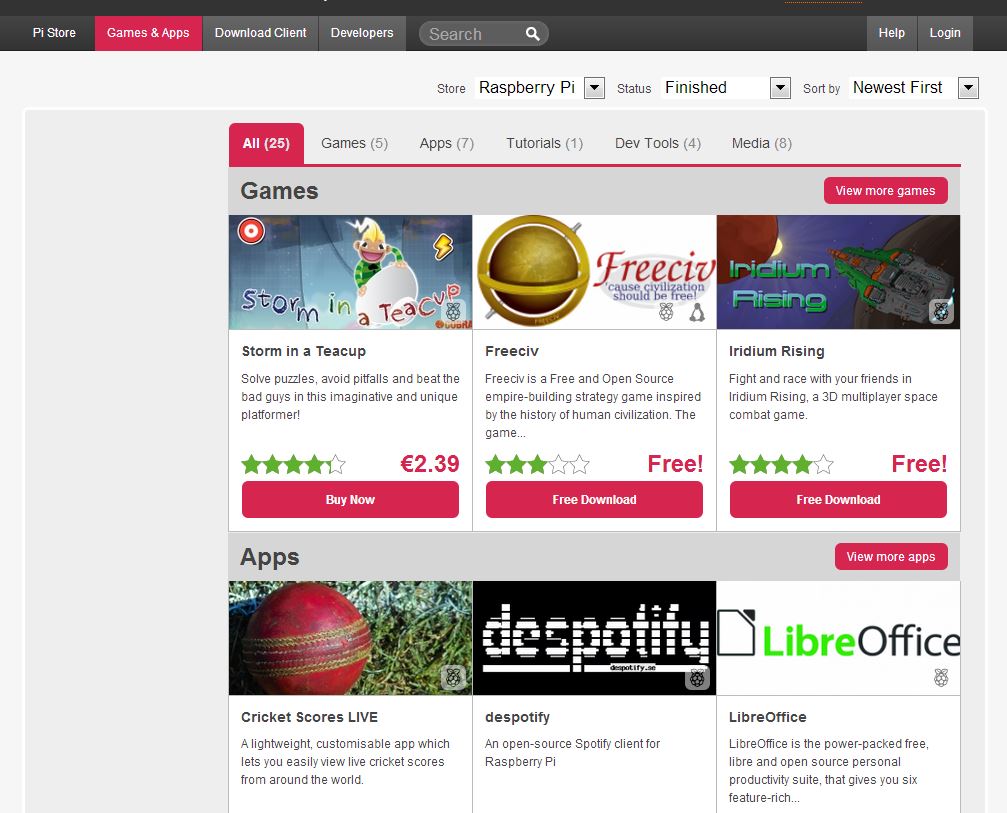
Task: Click the Apps section heading
Action: 270,557
